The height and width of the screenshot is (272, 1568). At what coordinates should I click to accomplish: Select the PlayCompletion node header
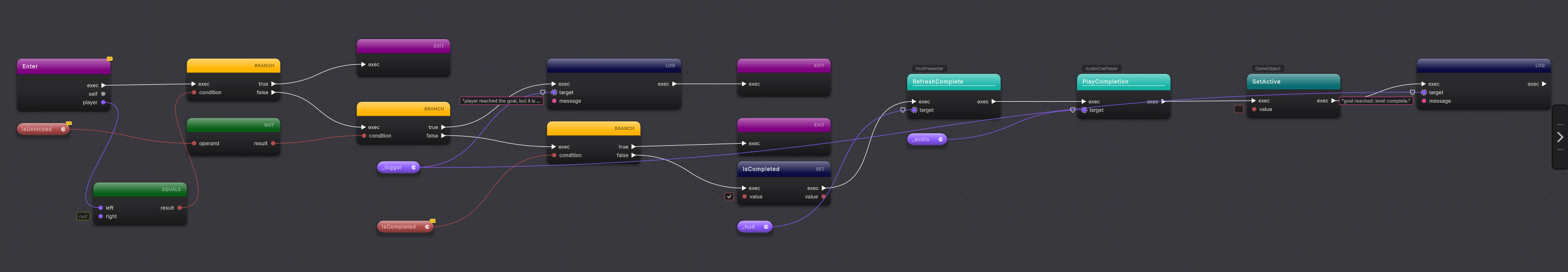(x=1123, y=82)
